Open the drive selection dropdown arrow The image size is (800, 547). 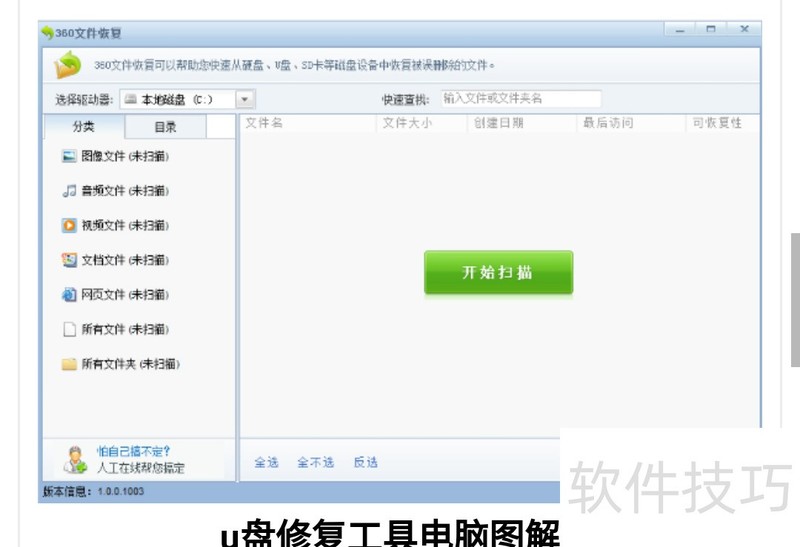(246, 99)
